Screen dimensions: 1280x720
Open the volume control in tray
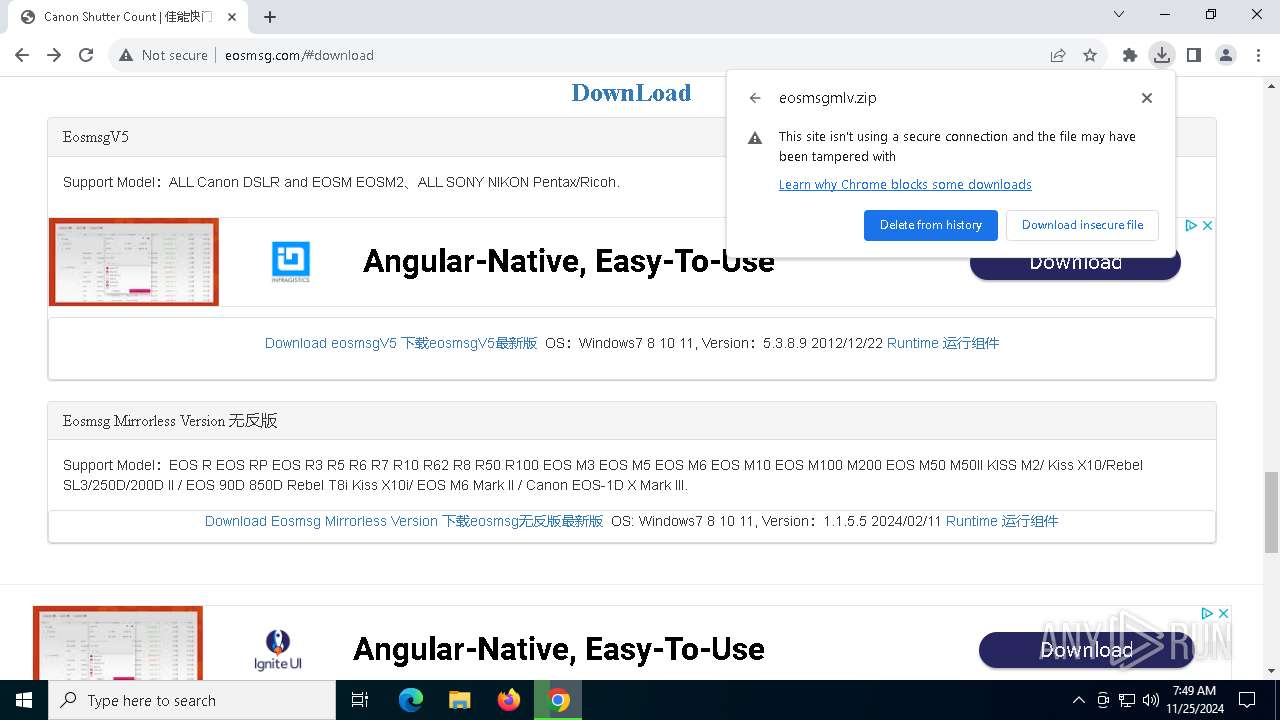(x=1151, y=700)
